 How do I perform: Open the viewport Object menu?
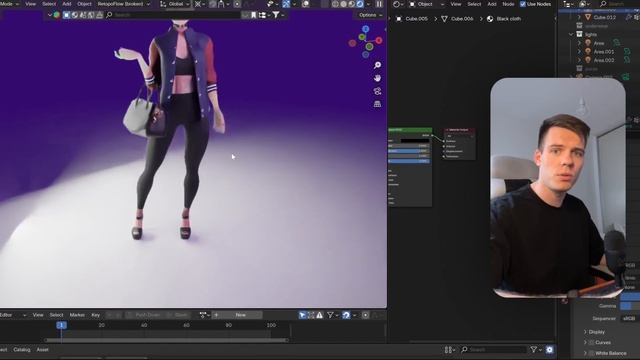tap(84, 4)
